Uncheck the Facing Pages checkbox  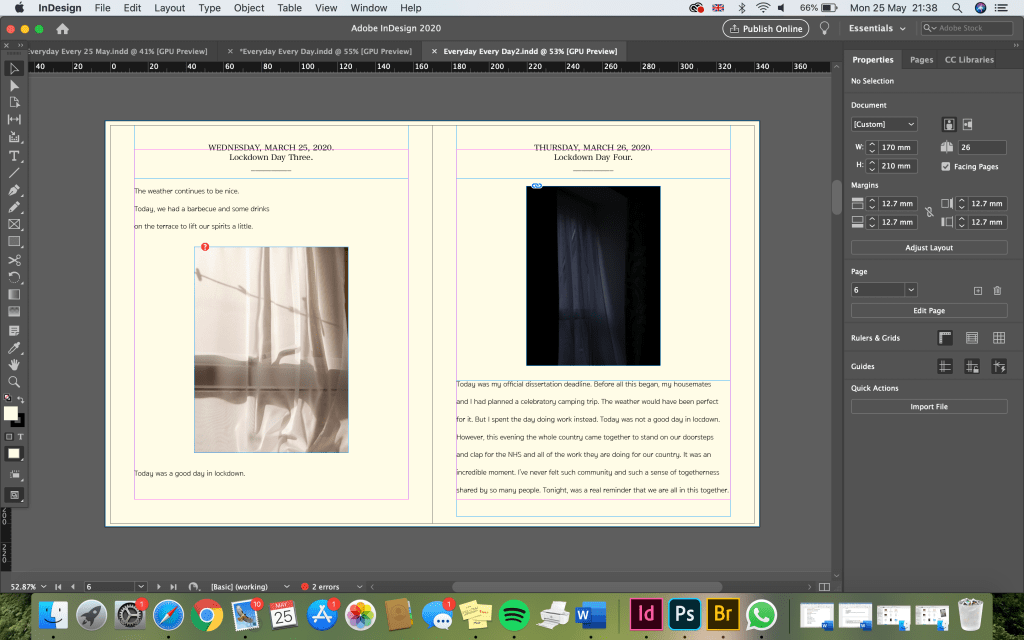click(x=946, y=166)
